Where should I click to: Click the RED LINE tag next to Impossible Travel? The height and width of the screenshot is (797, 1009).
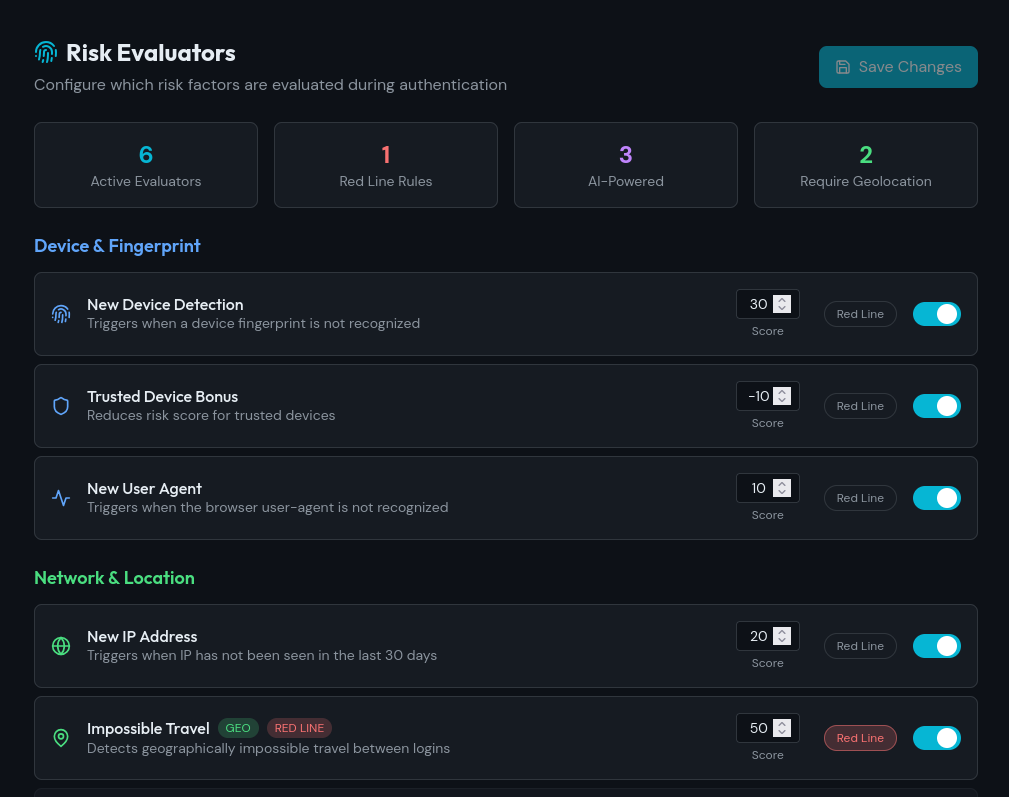pyautogui.click(x=299, y=728)
